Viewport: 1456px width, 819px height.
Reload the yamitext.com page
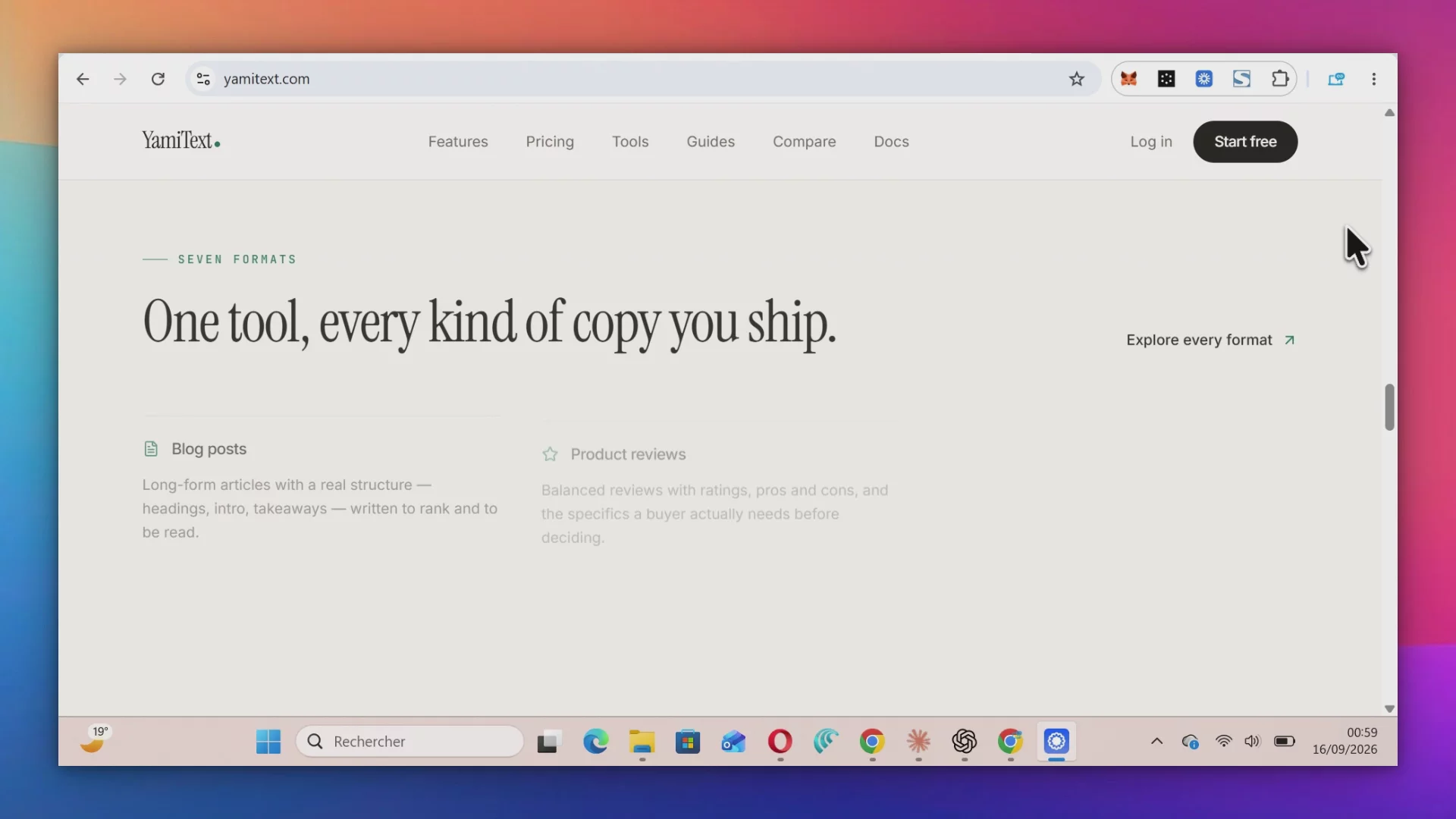click(x=158, y=79)
